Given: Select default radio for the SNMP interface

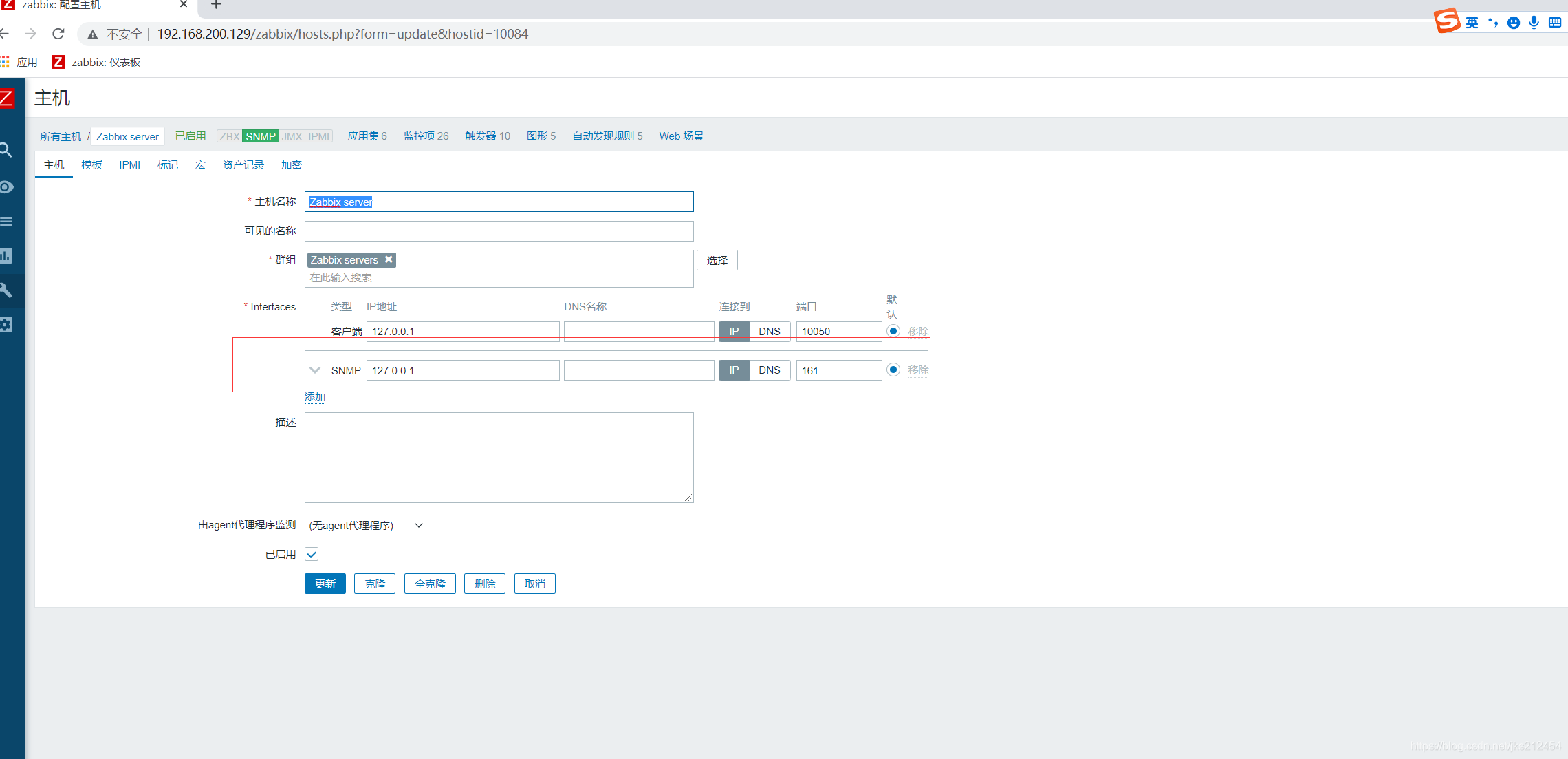Looking at the screenshot, I should click(x=893, y=370).
